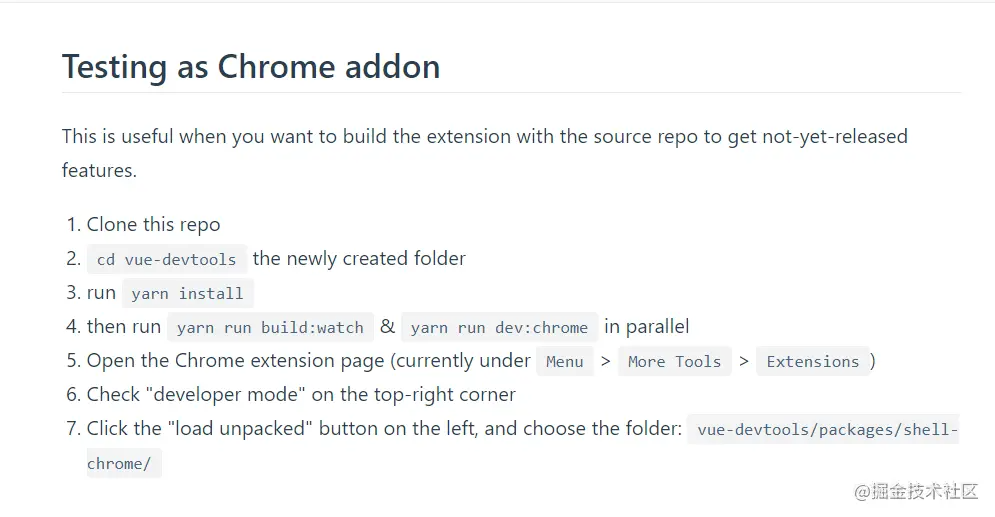Click the ampersand between the yarn commands
The width and height of the screenshot is (995, 517).
[x=387, y=326]
